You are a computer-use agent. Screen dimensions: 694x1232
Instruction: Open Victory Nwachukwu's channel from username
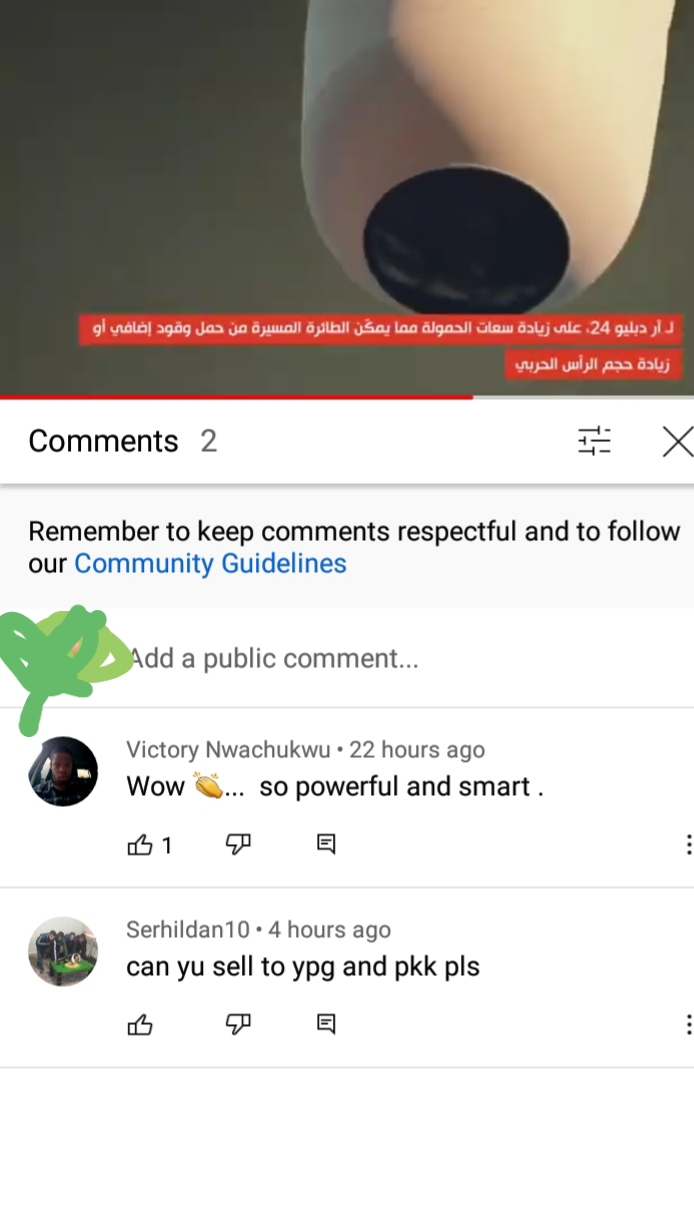228,749
